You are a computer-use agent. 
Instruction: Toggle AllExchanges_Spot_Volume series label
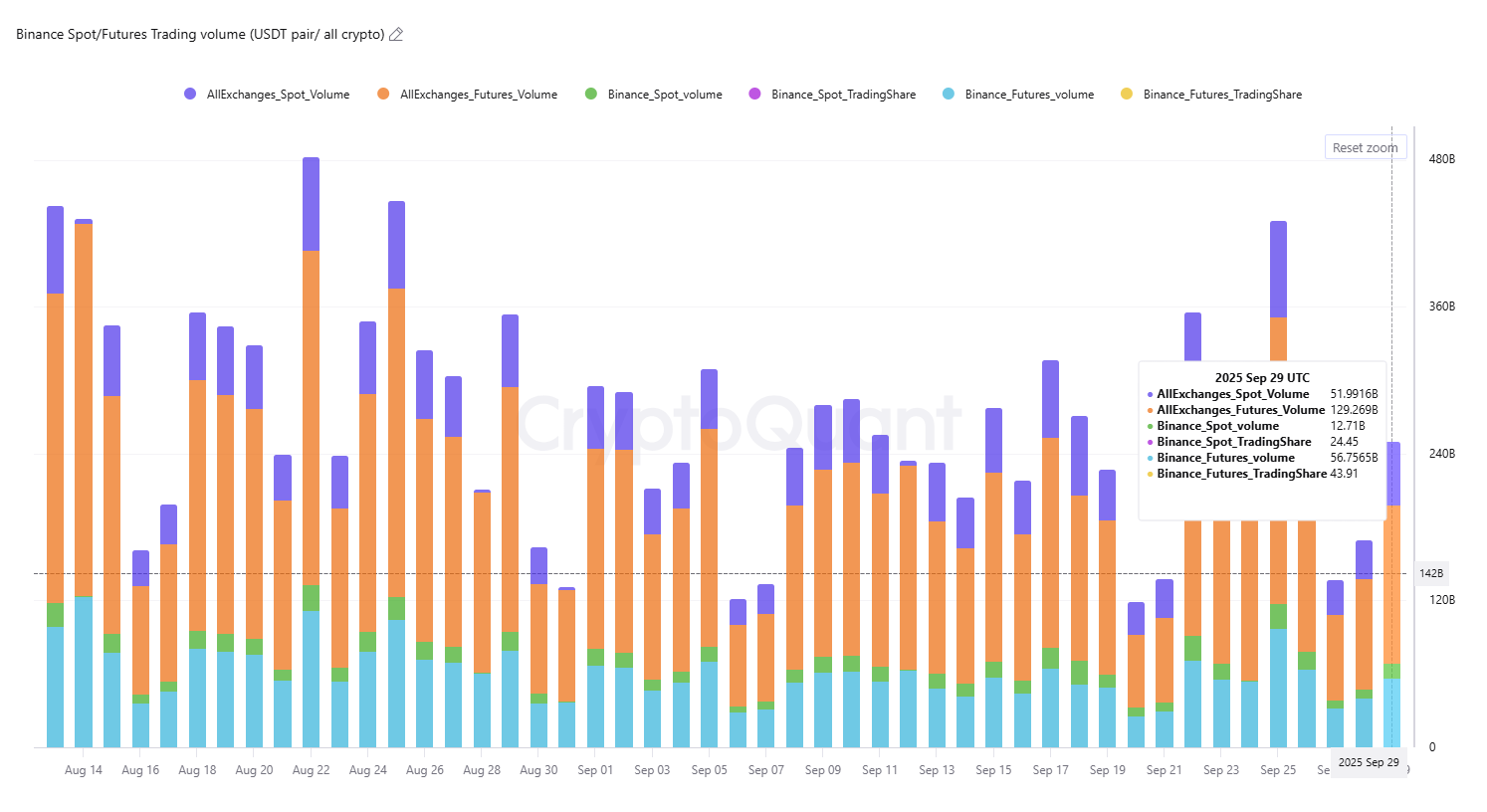278,95
